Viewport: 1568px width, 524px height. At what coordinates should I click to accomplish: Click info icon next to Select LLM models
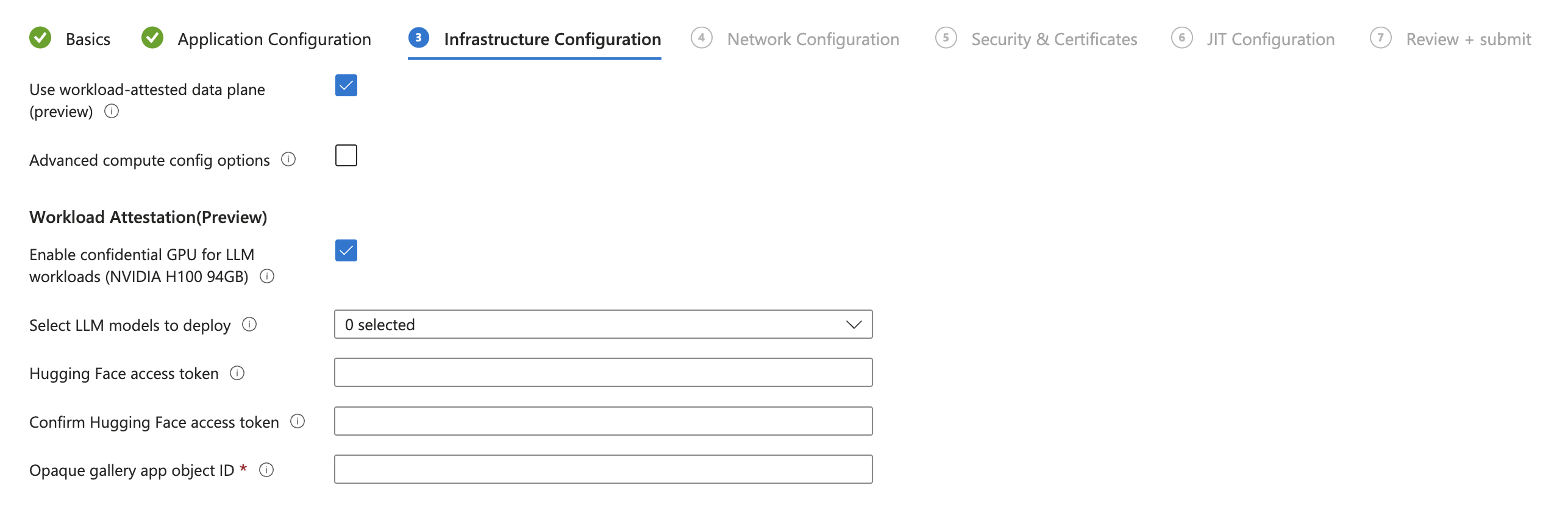point(249,325)
